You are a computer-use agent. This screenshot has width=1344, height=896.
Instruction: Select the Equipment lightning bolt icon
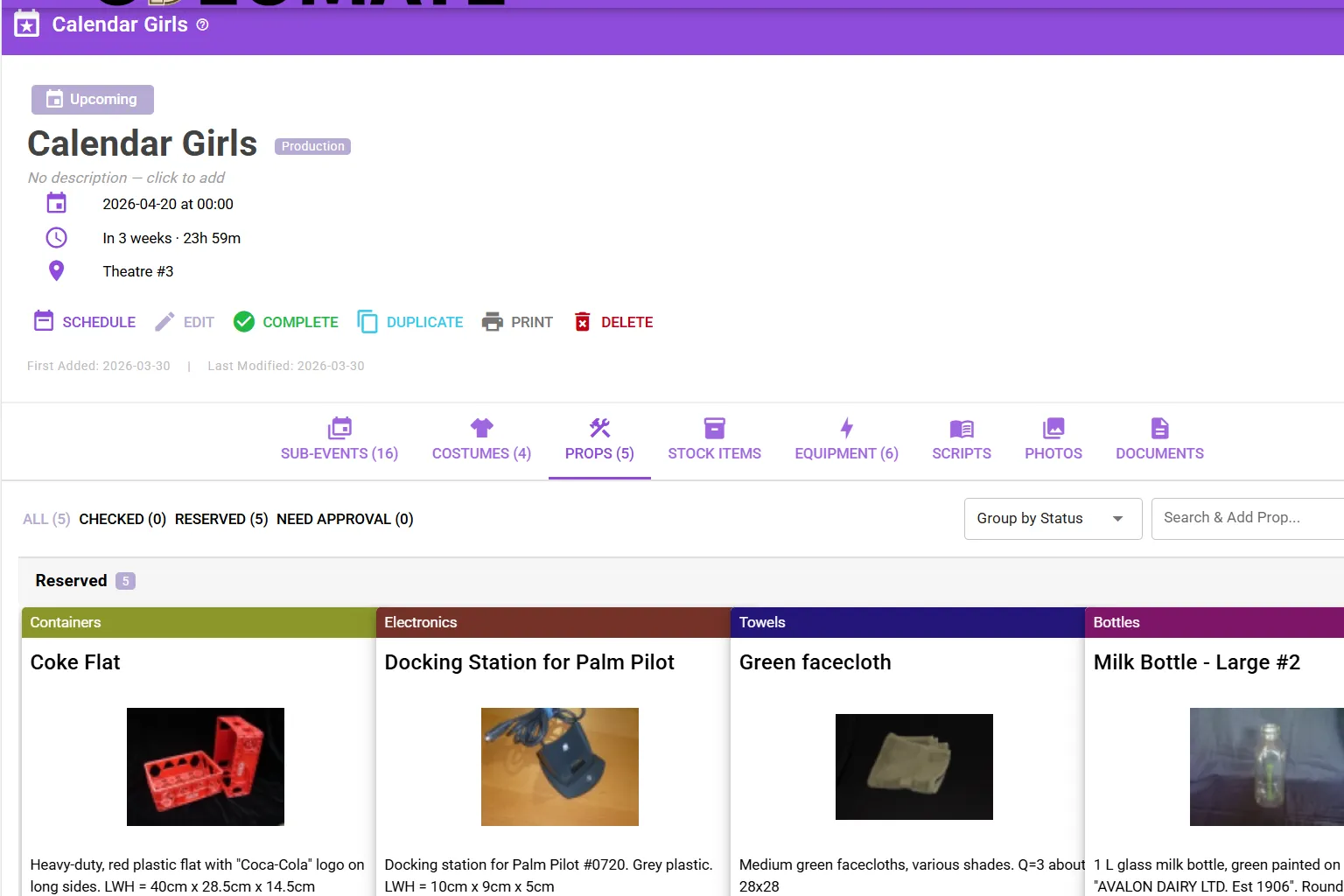tap(846, 428)
